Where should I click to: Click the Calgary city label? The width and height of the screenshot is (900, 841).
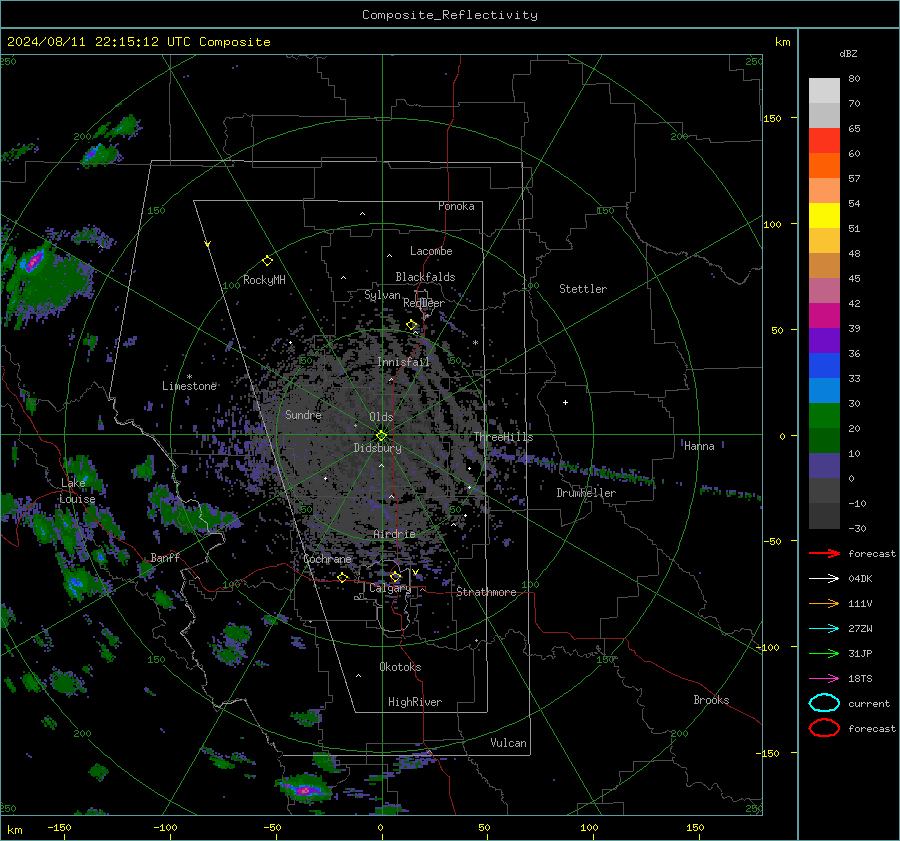coord(390,588)
